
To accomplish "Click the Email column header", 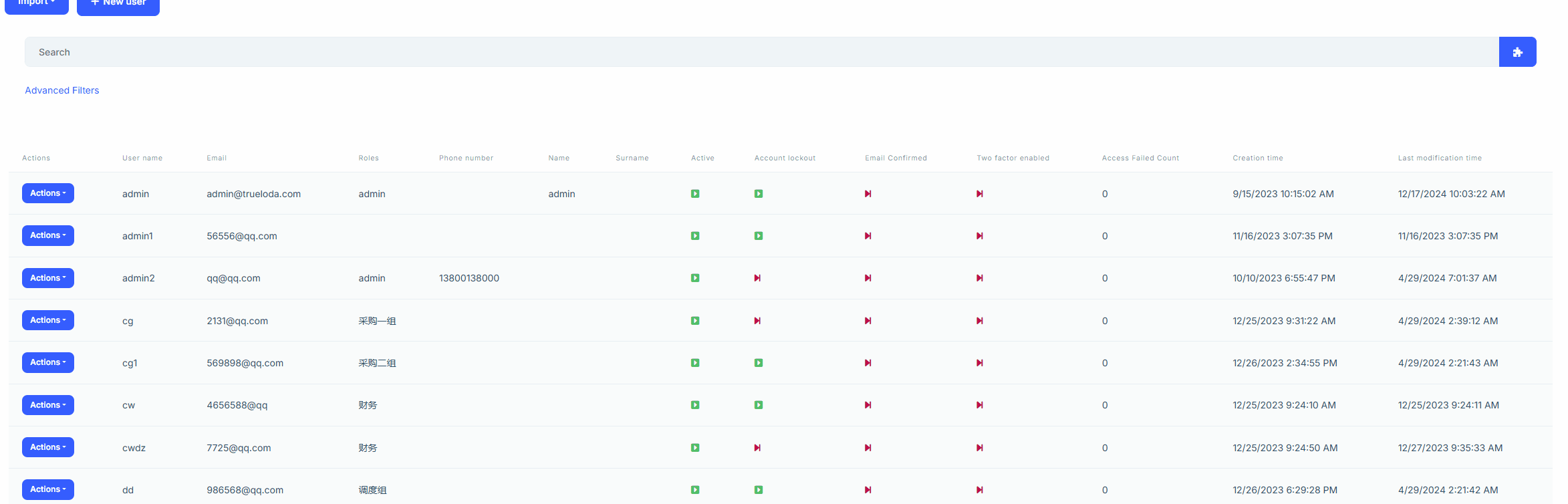I will pyautogui.click(x=217, y=158).
